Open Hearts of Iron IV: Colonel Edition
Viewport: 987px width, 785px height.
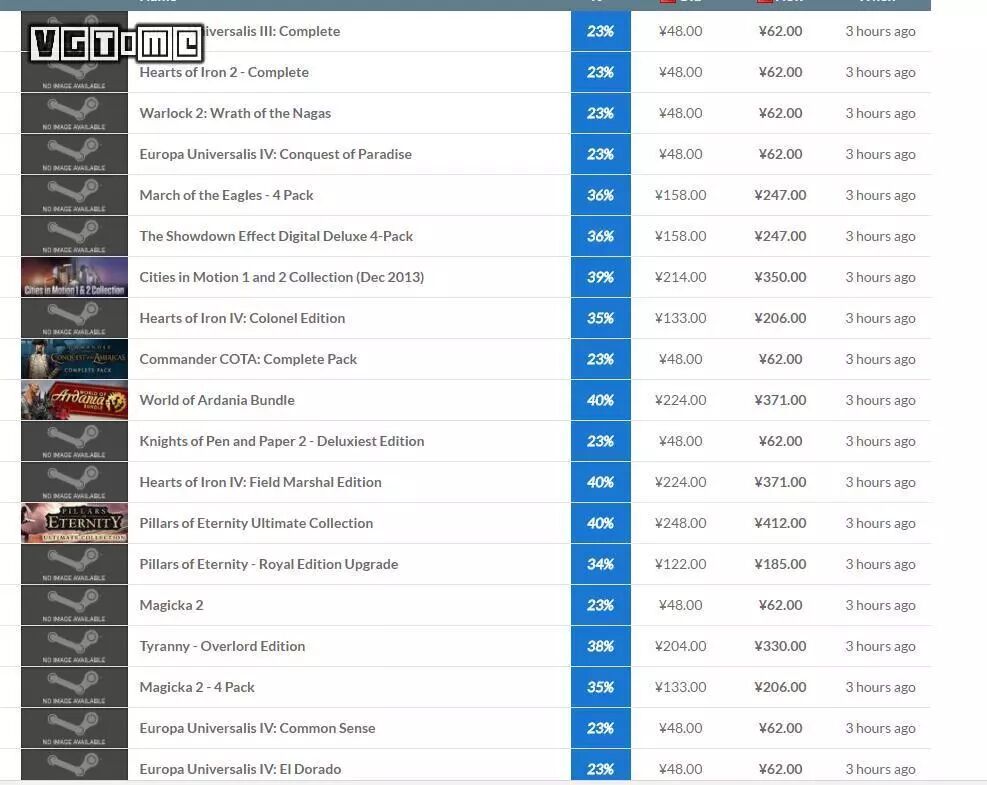click(242, 318)
